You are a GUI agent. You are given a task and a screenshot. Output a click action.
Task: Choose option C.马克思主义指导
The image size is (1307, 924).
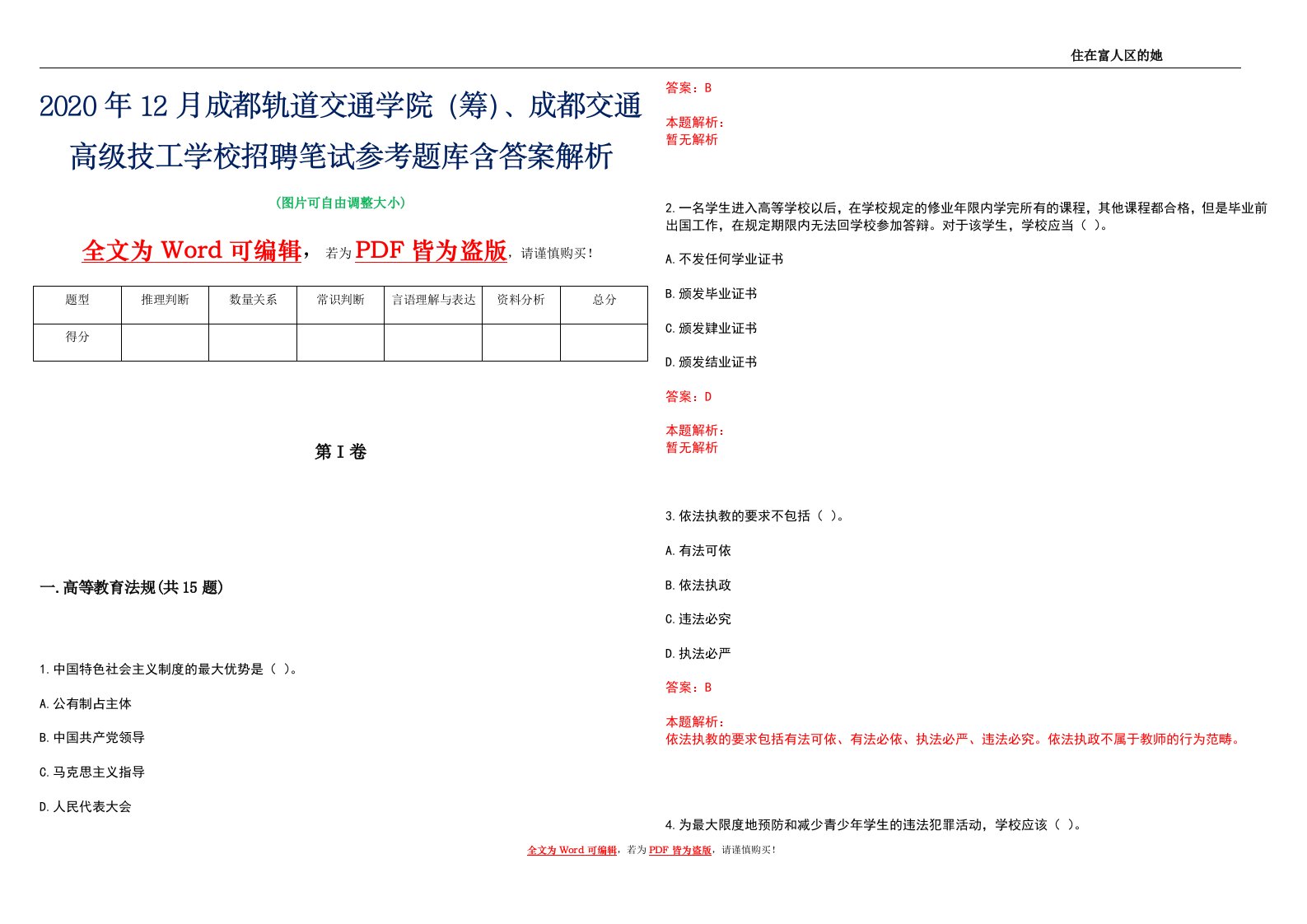(92, 772)
